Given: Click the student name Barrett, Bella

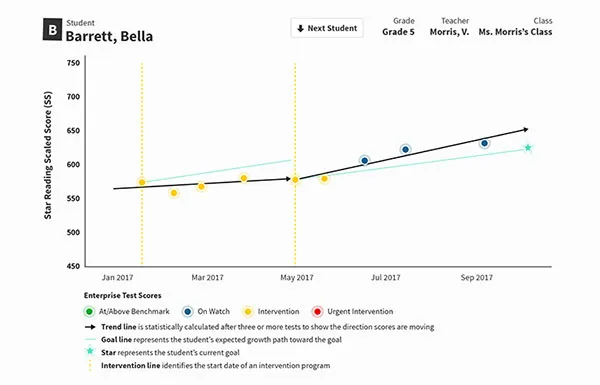Looking at the screenshot, I should [109, 36].
